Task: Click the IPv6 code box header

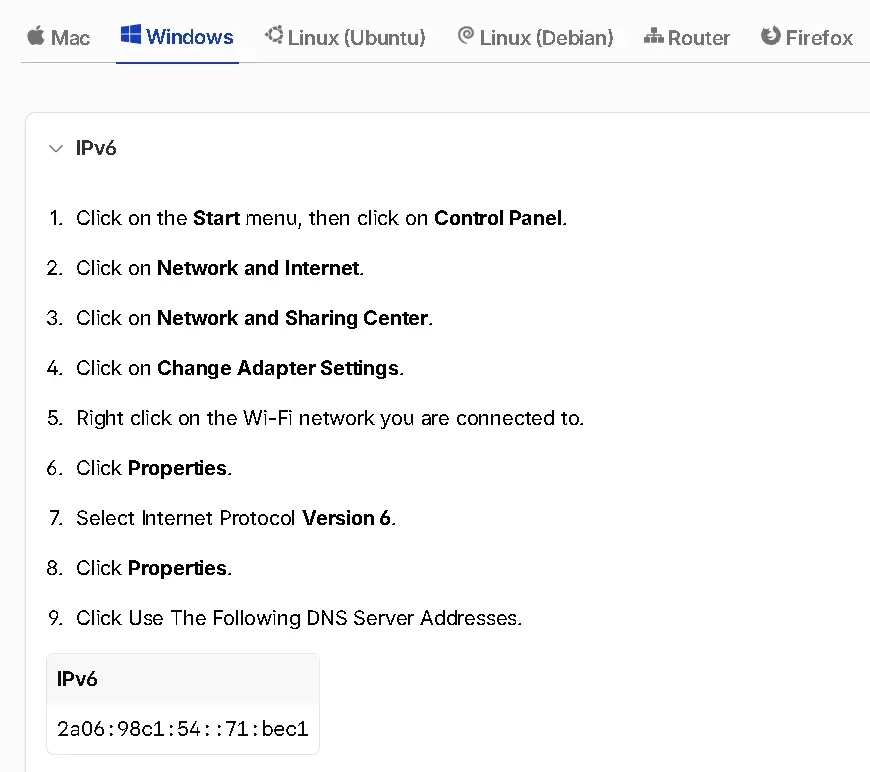Action: [183, 679]
